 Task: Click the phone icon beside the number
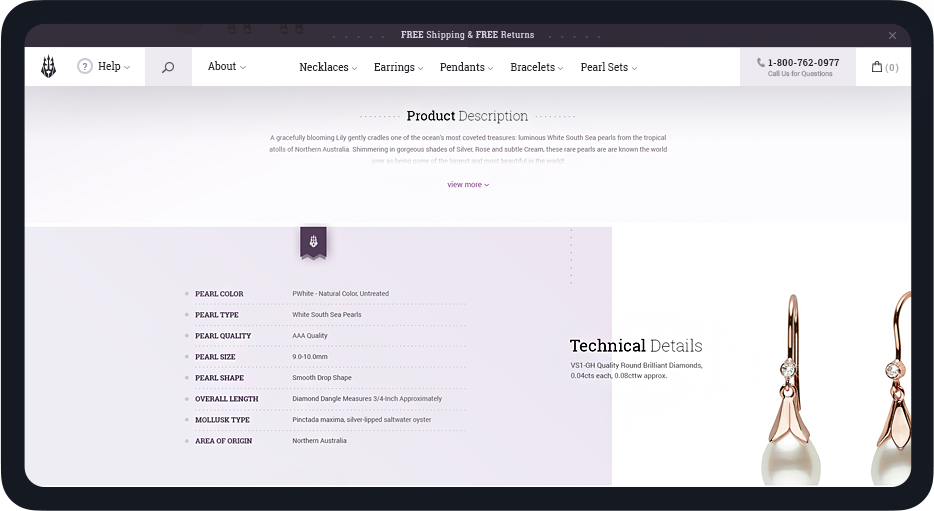(761, 63)
